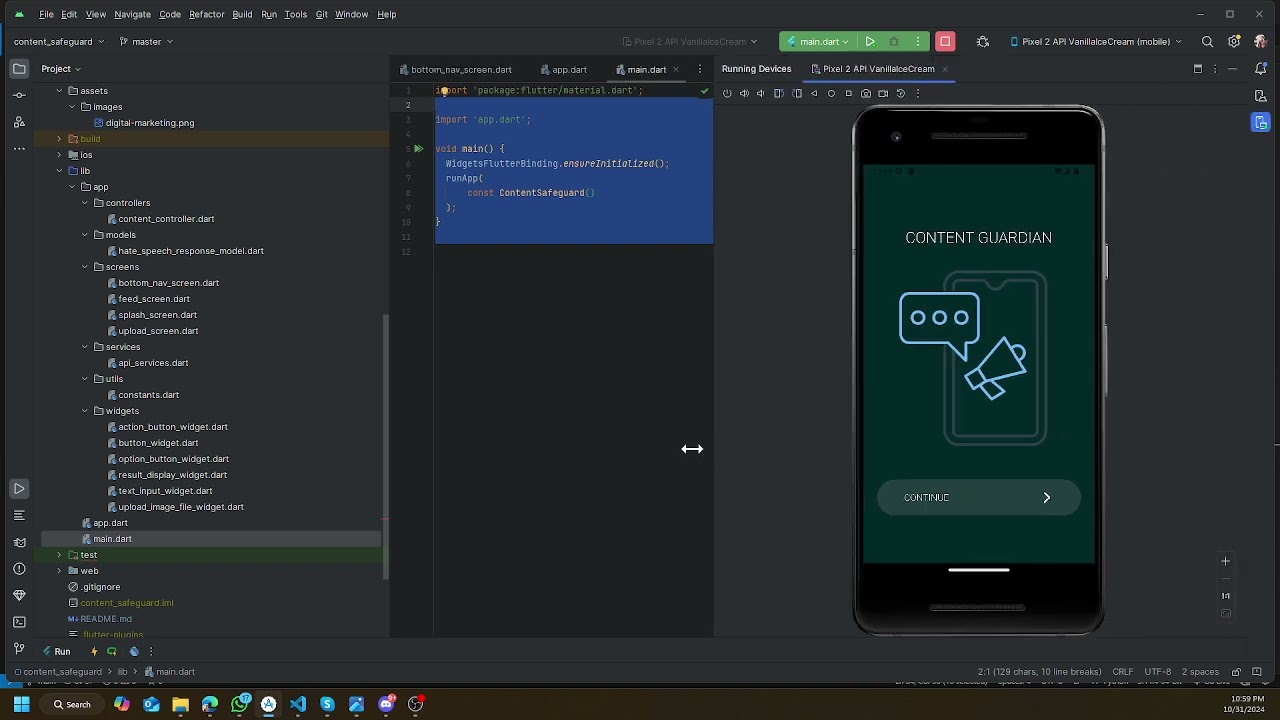Screen dimensions: 1280x720
Task: Click Flutter hot reload lightning icon
Action: 94,651
